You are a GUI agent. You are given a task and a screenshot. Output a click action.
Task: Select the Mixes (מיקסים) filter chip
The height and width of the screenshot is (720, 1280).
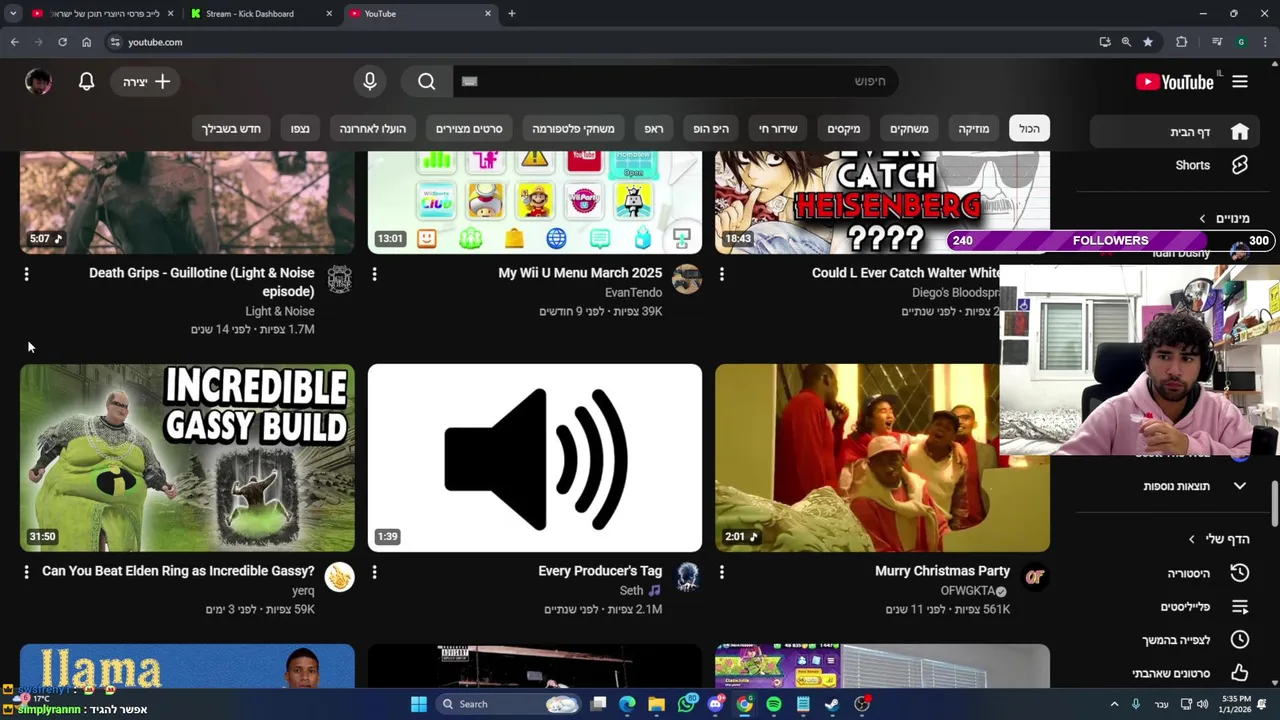843,128
